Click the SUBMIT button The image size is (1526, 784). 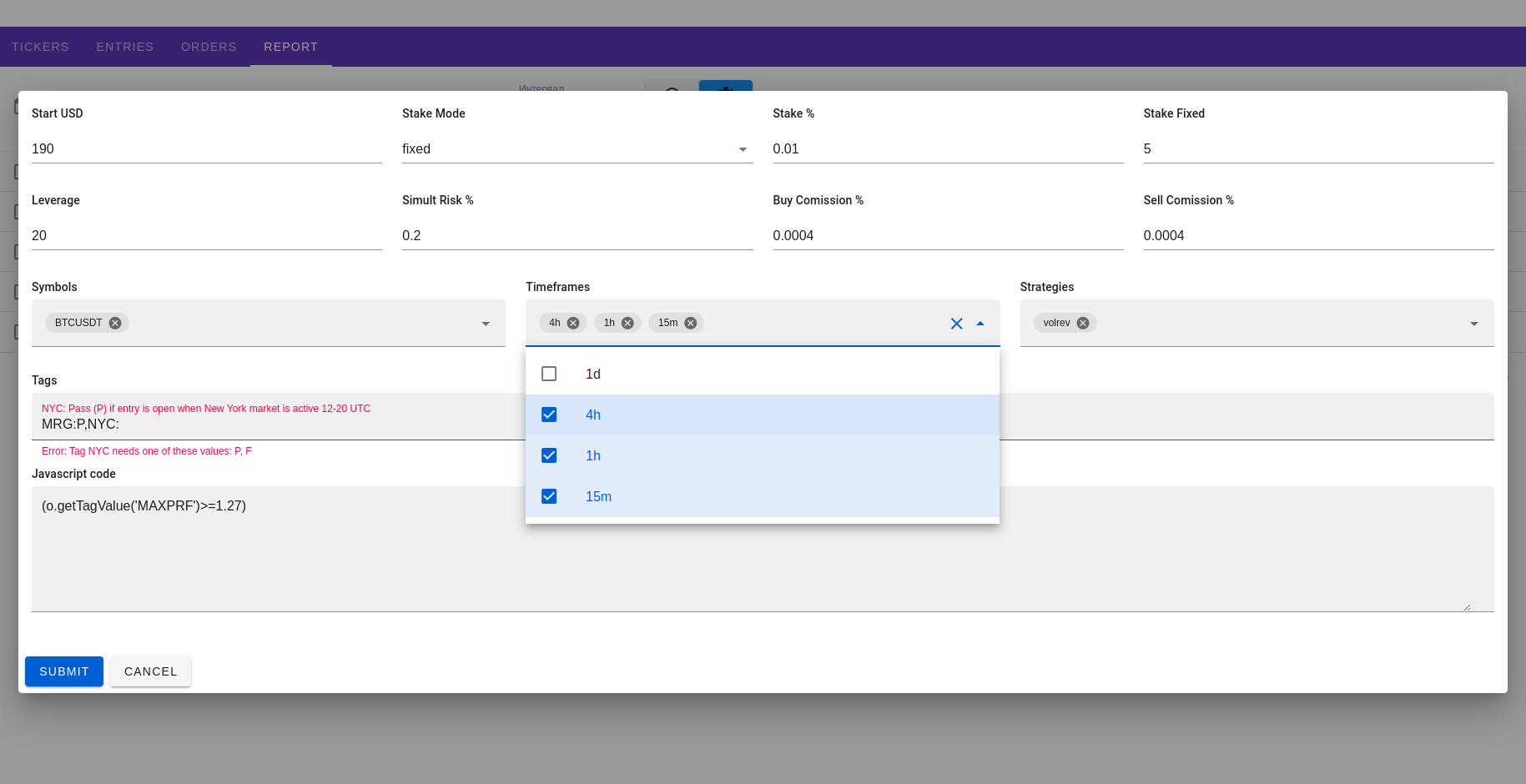(x=63, y=671)
